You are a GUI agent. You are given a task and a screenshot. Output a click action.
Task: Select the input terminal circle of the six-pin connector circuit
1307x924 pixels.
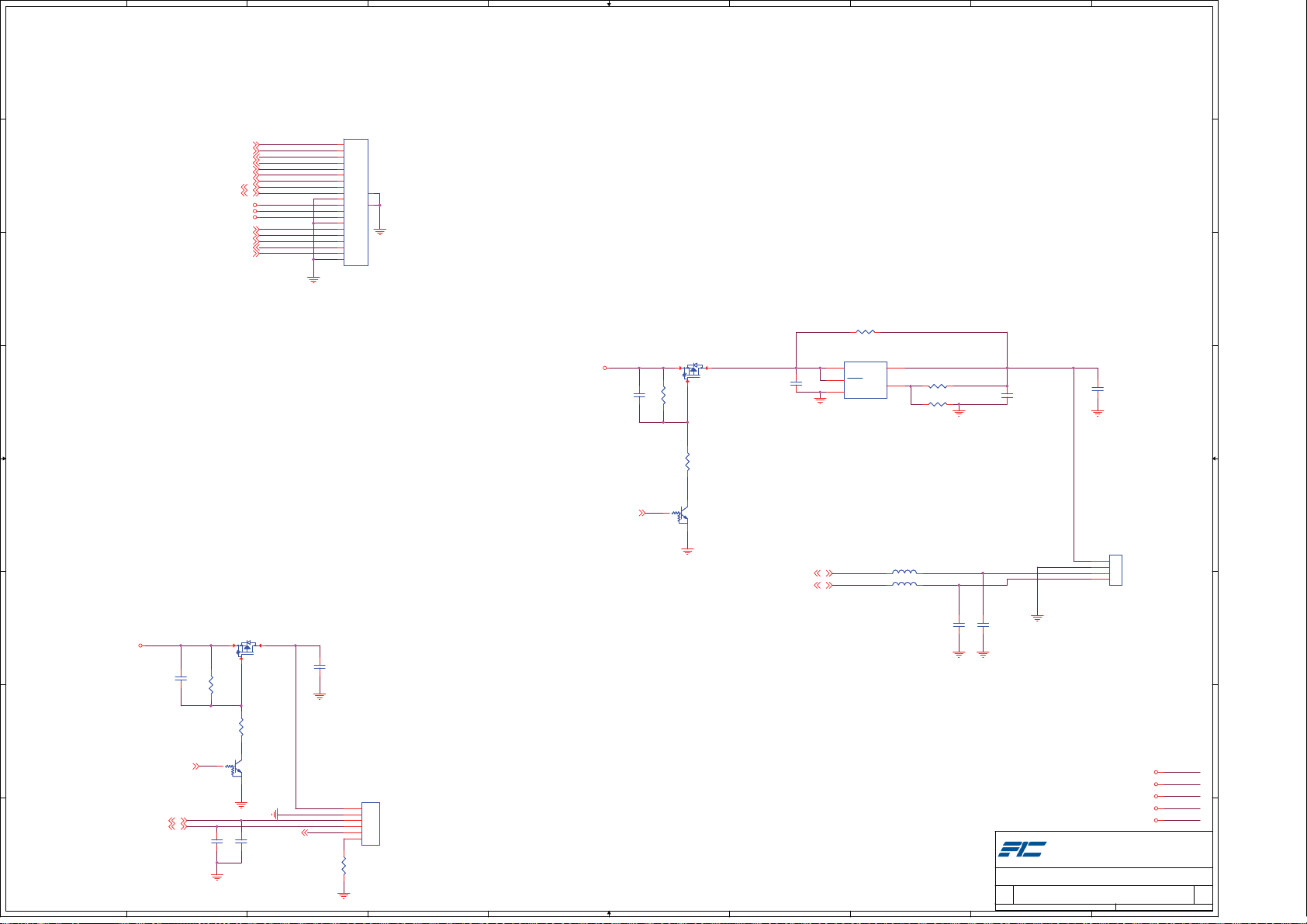click(x=140, y=645)
